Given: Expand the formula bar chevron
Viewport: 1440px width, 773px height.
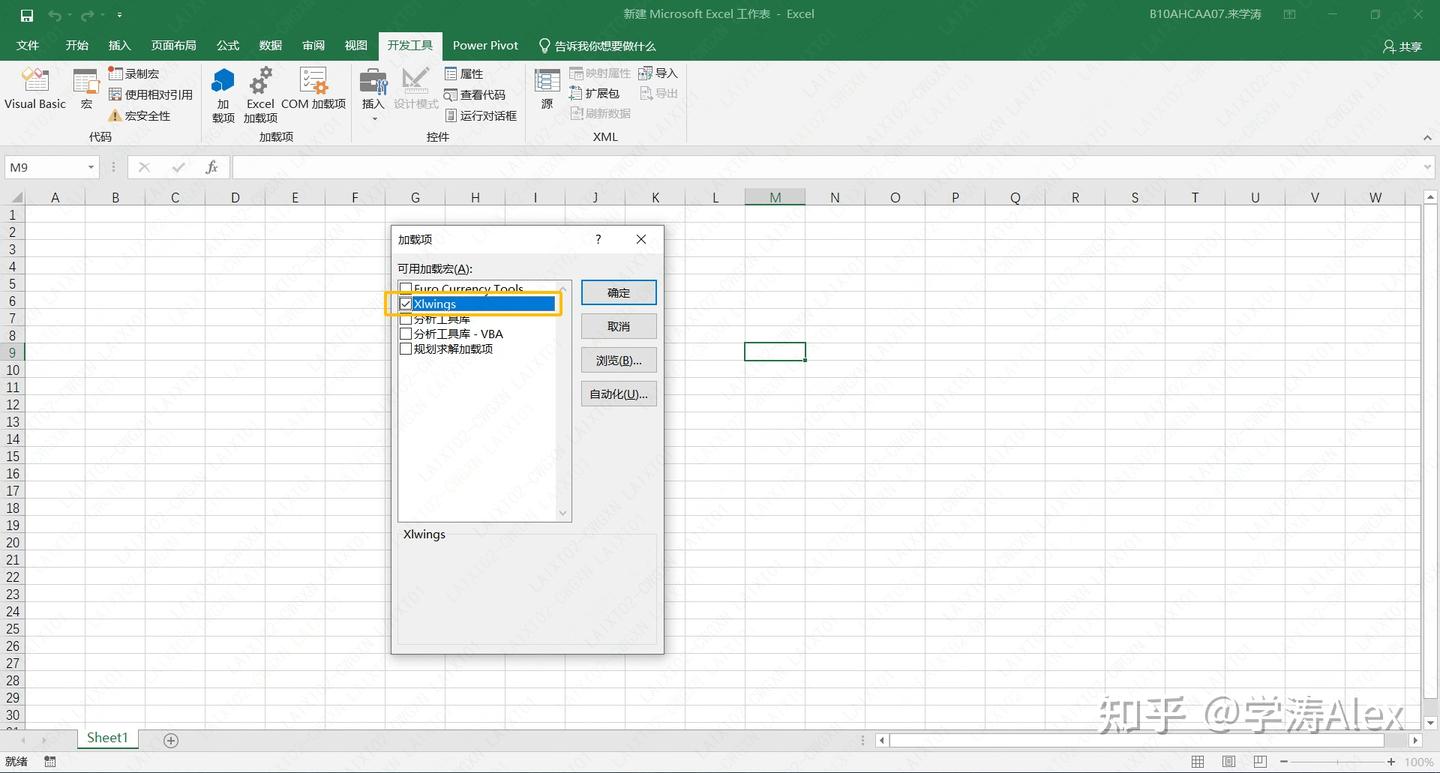Looking at the screenshot, I should pyautogui.click(x=1427, y=168).
